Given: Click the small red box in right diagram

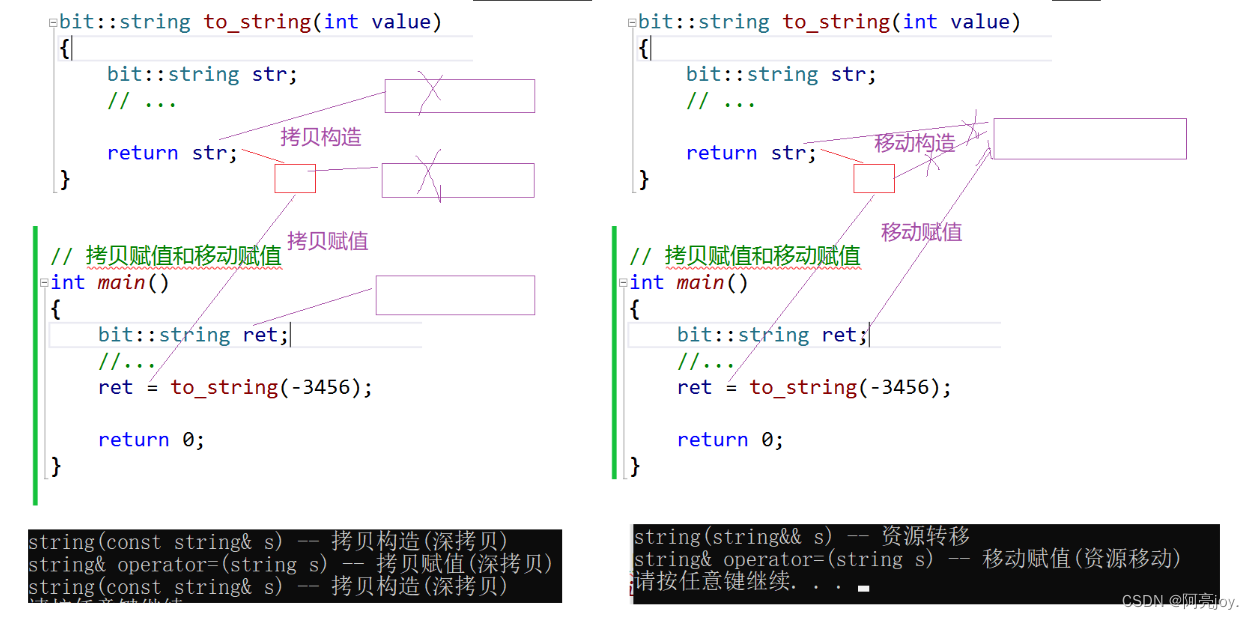Looking at the screenshot, I should point(873,177).
